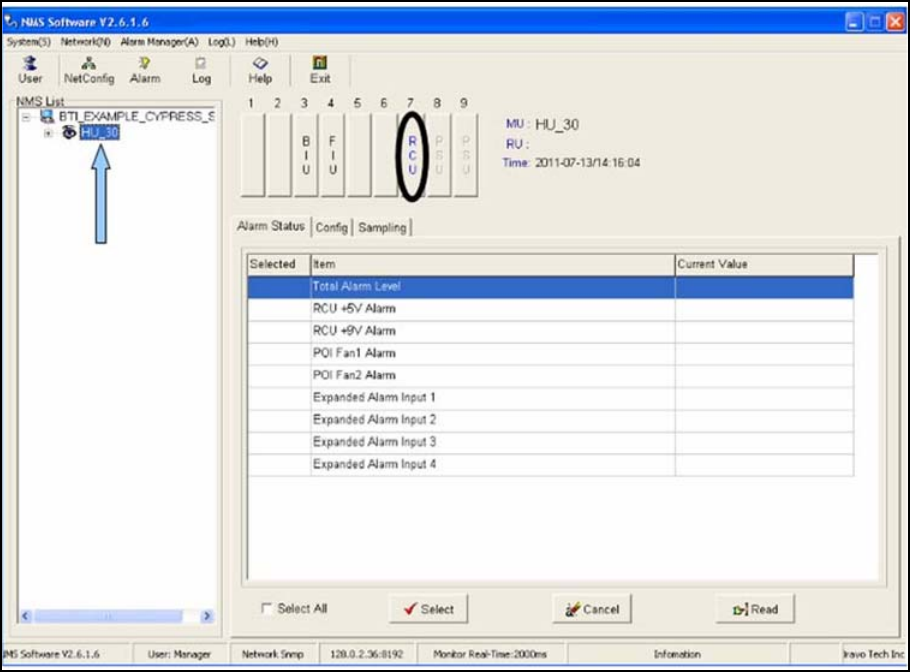This screenshot has height=672, width=910.
Task: Select the Expanded Alarm Input 2 row
Action: [550, 420]
